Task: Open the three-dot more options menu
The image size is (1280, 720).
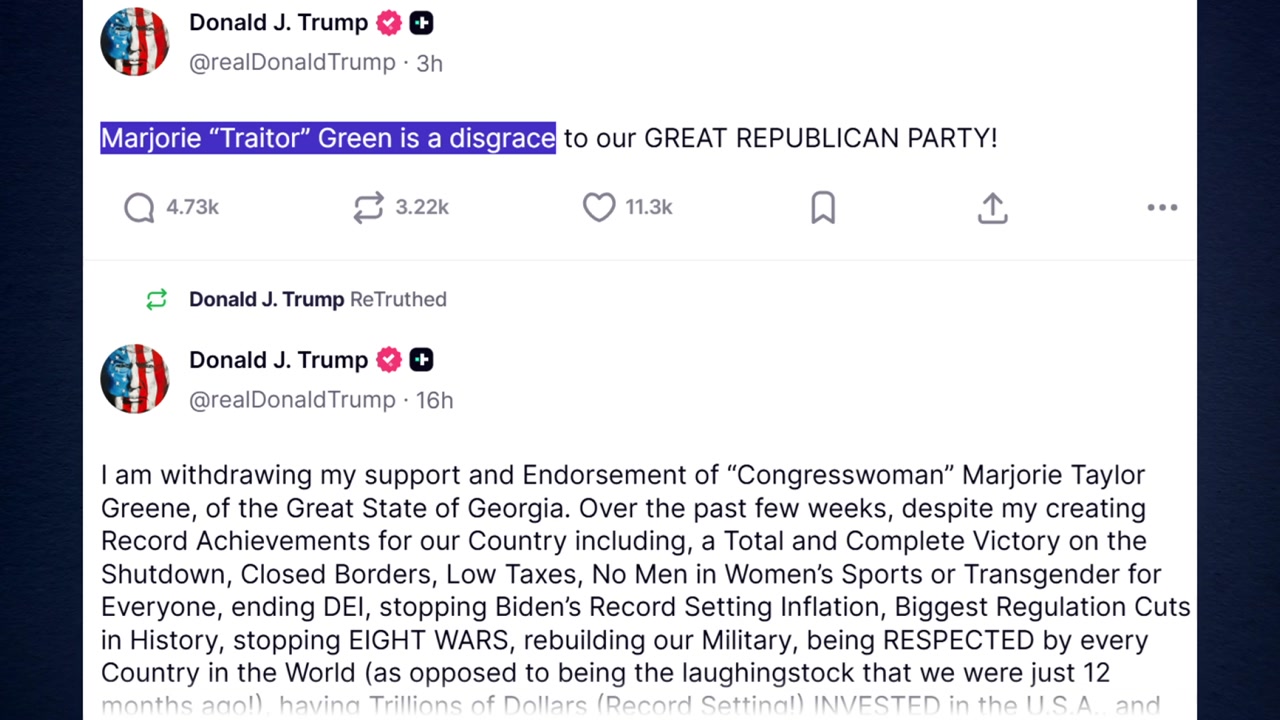Action: 1162,207
